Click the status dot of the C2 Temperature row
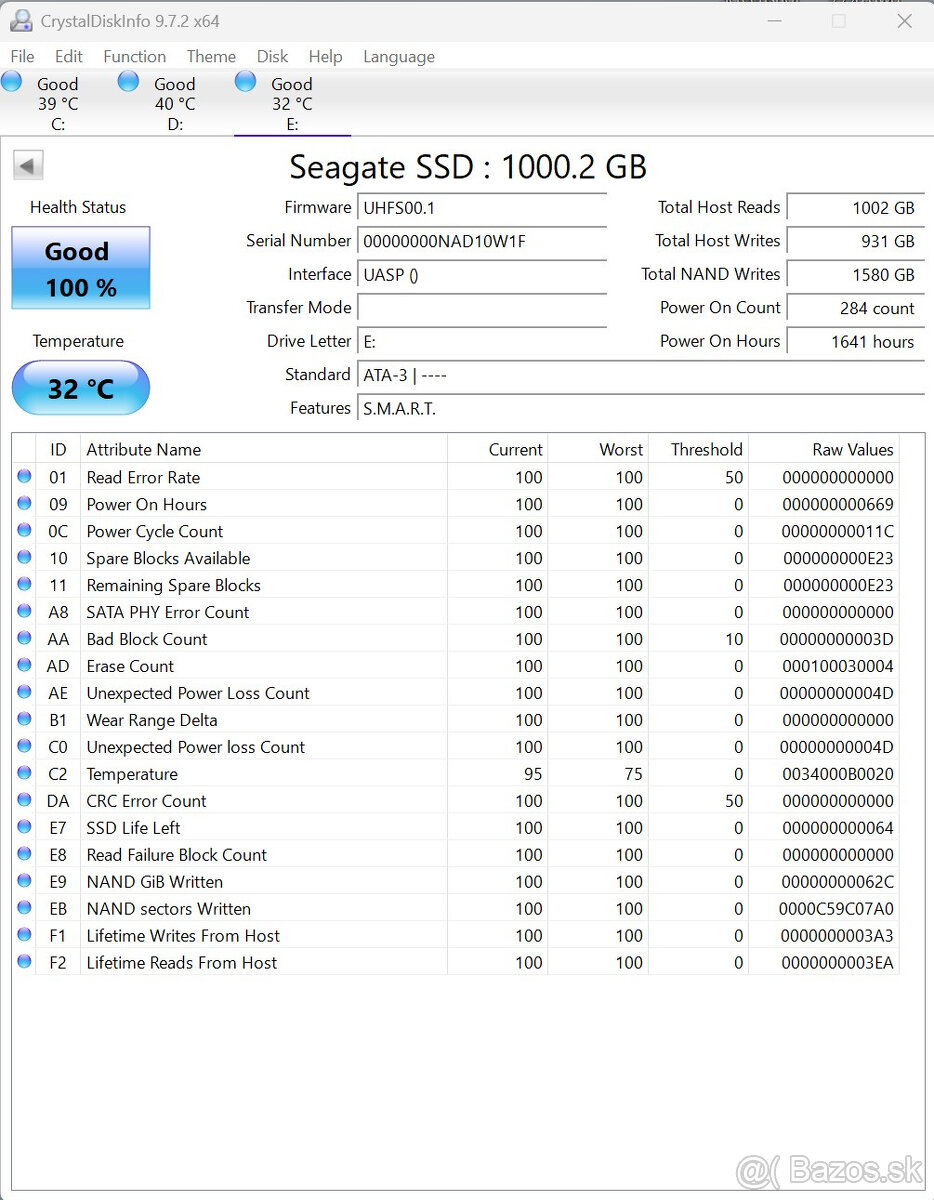Screen dimensions: 934x1200 (24, 774)
